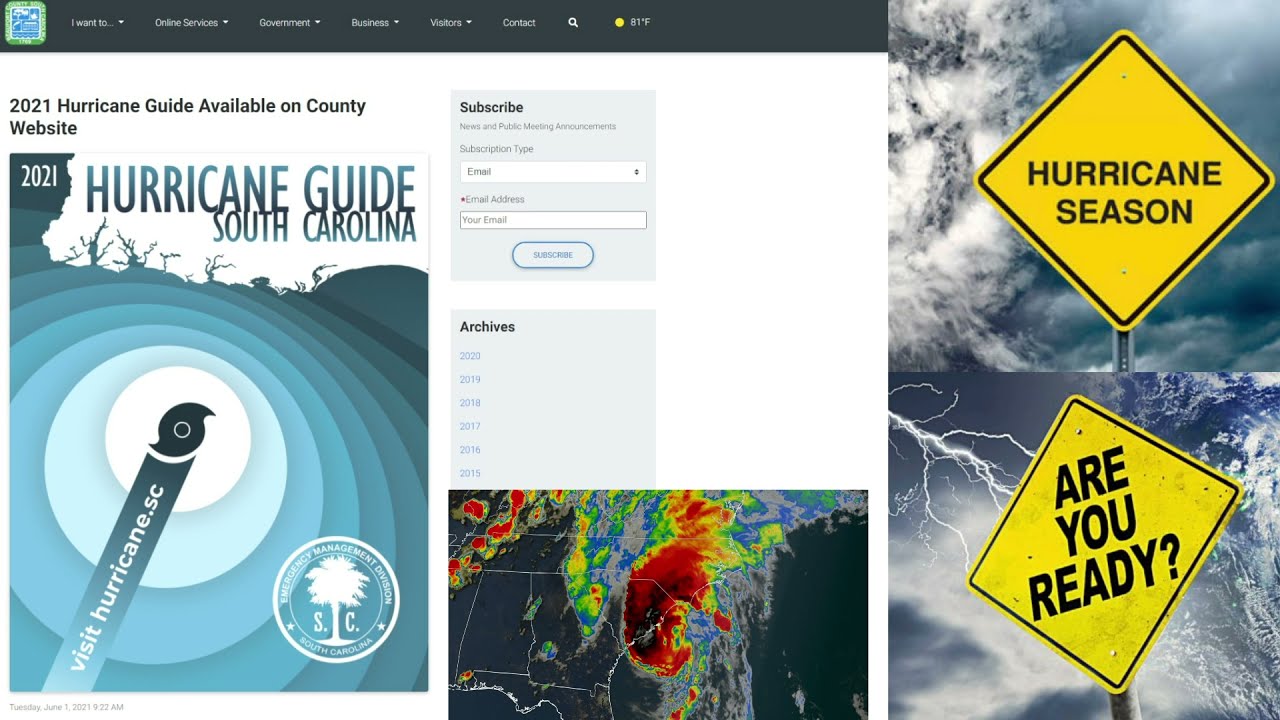
Task: Click the 2021 Hurricane Guide cover image
Action: tap(219, 422)
